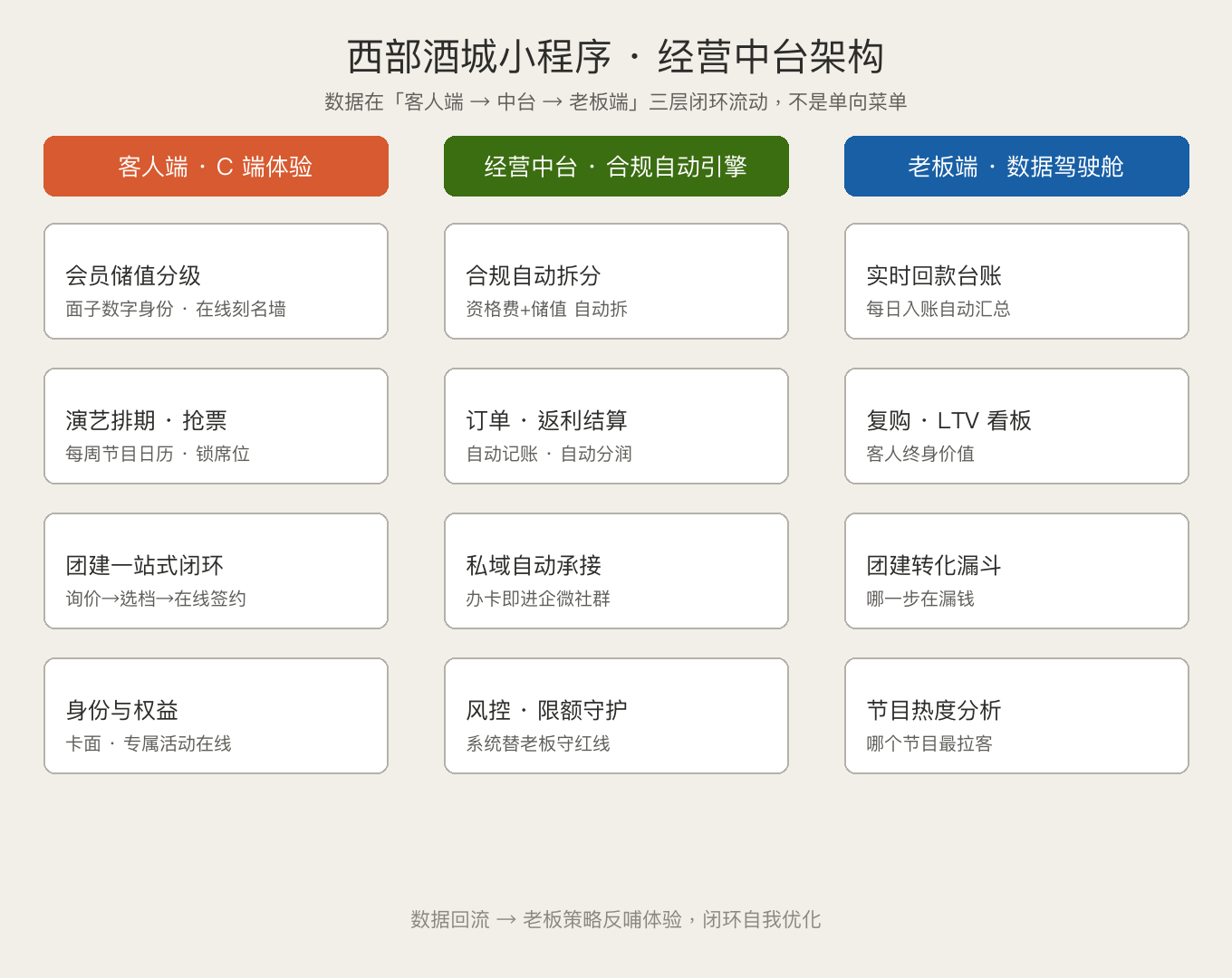Click the title 西部酒城小程序 · 经营中台架构
Viewport: 1232px width, 978px height.
(x=616, y=56)
